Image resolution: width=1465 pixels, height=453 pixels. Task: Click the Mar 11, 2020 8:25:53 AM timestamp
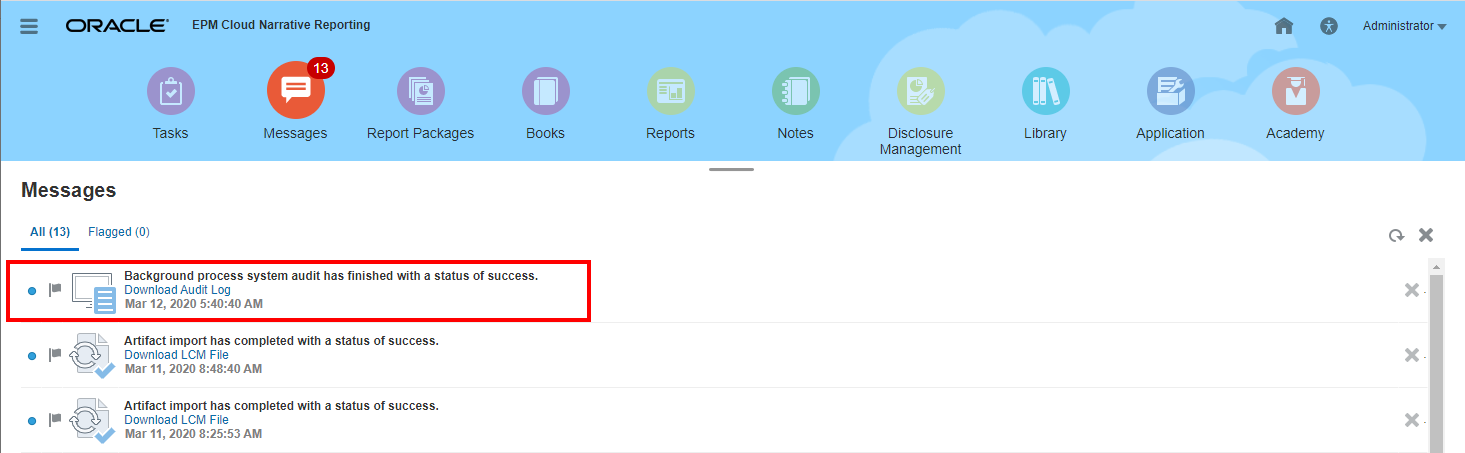[193, 434]
